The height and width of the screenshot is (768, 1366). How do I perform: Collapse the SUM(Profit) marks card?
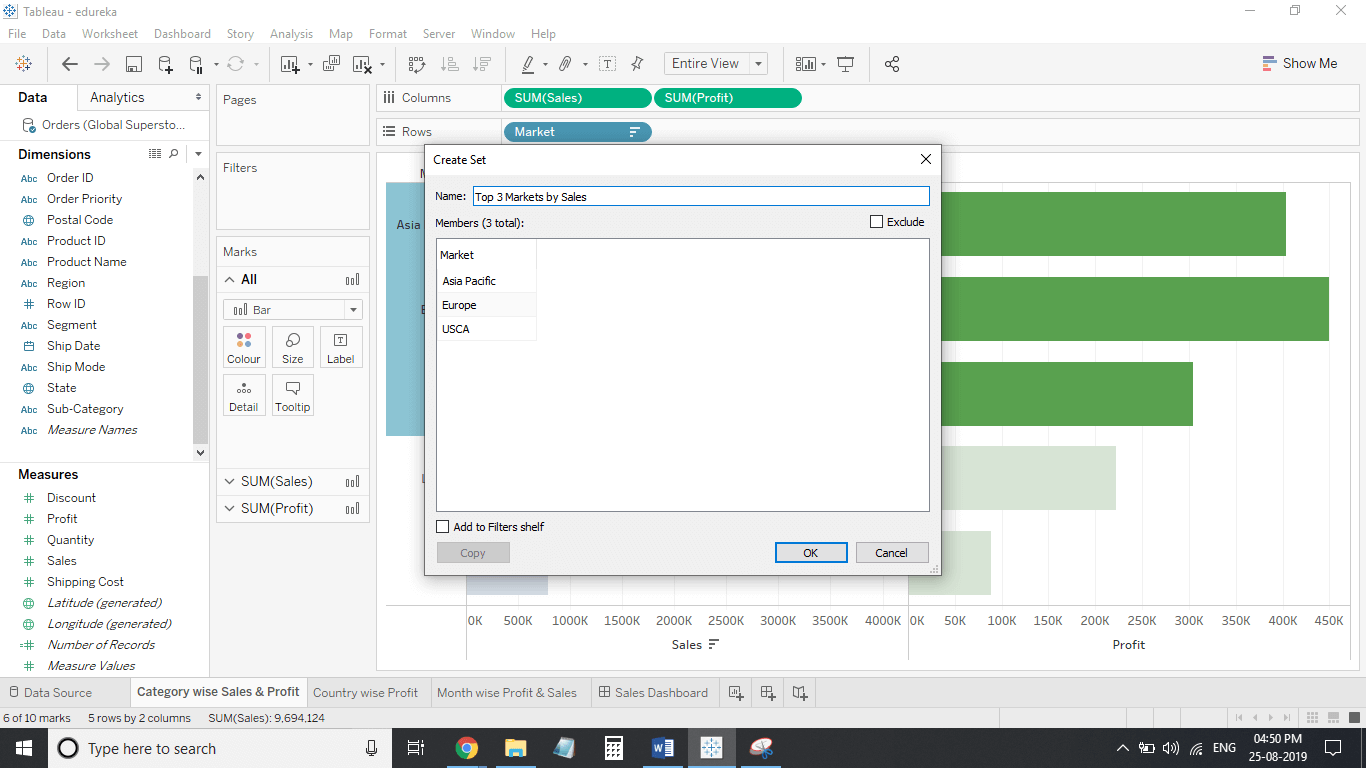pos(229,508)
